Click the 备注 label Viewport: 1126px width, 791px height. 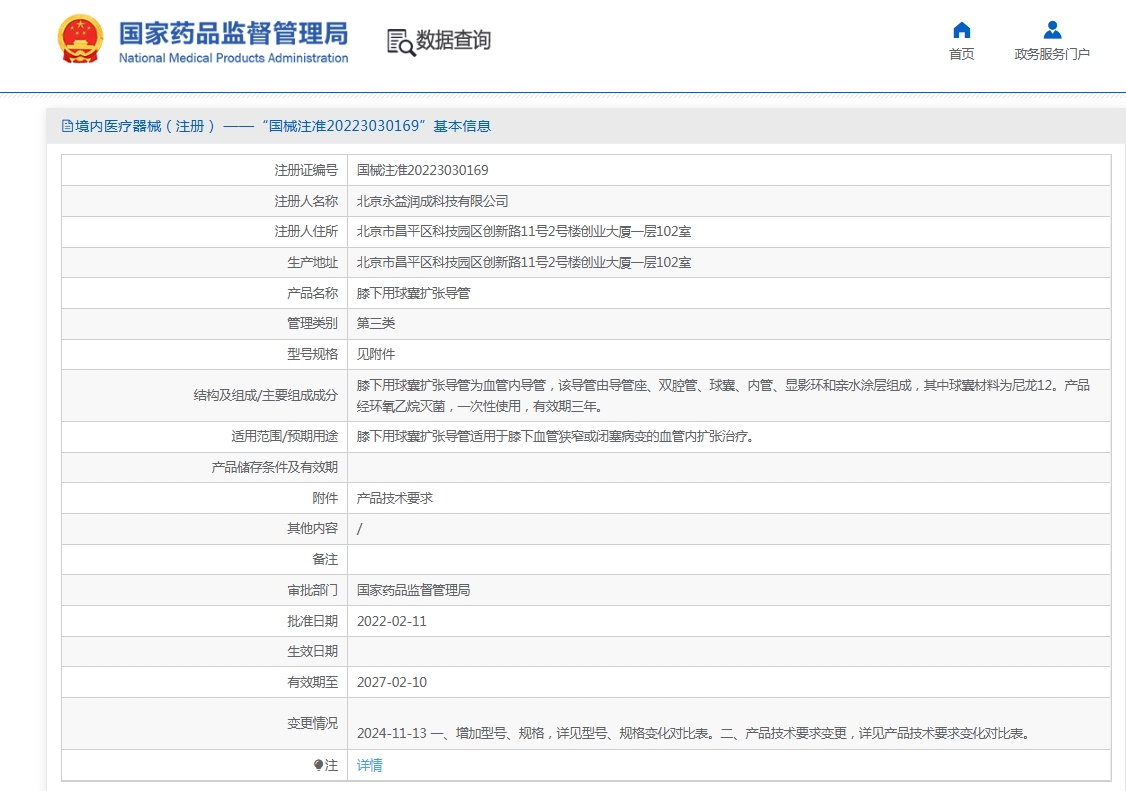point(325,559)
